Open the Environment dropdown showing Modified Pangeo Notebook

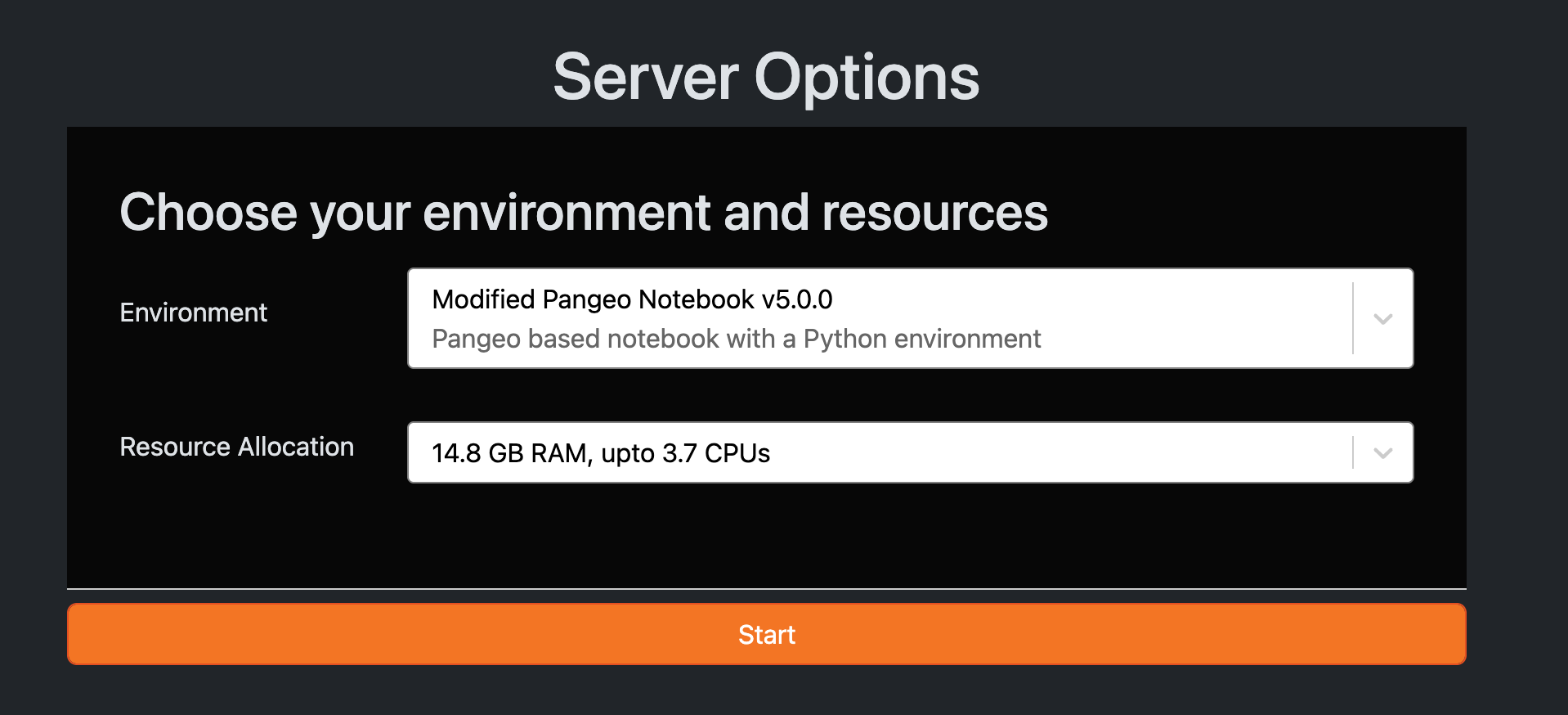(x=910, y=318)
